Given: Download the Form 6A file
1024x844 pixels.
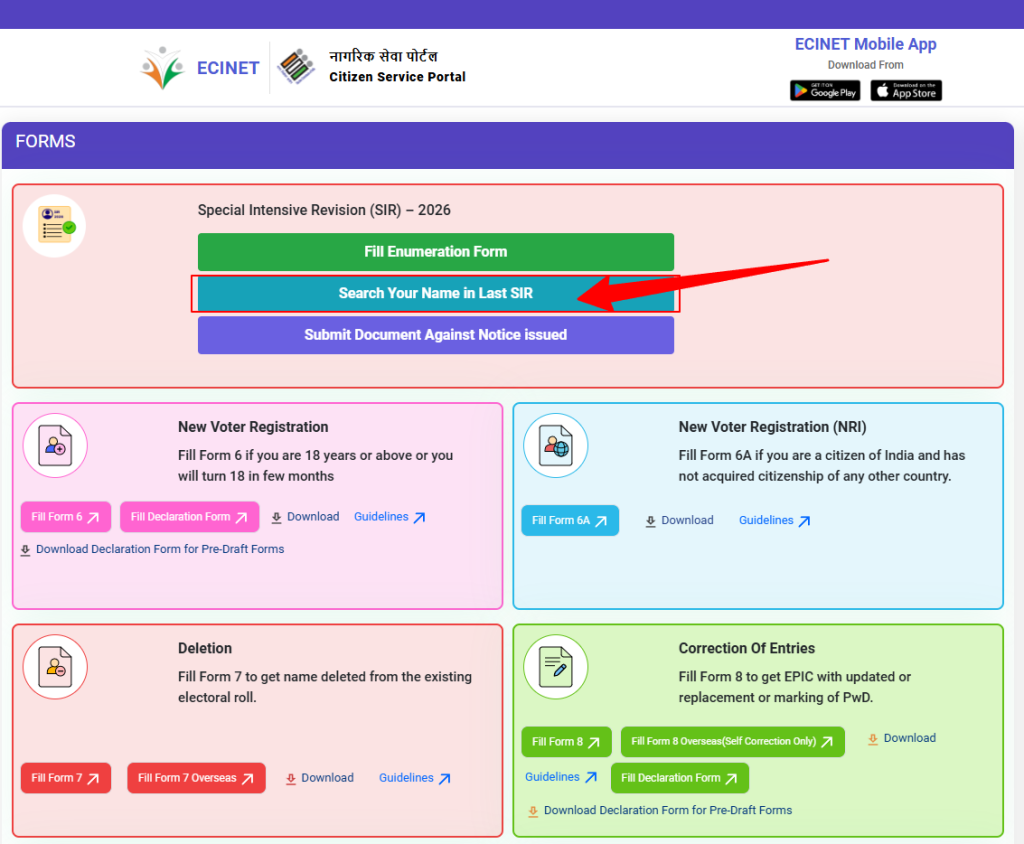Looking at the screenshot, I should 679,521.
